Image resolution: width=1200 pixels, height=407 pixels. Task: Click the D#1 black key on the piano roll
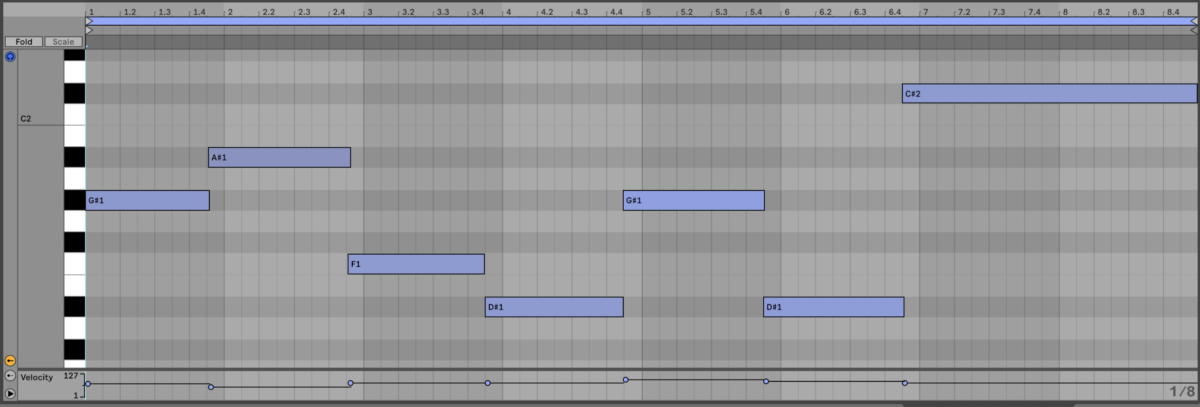click(75, 307)
